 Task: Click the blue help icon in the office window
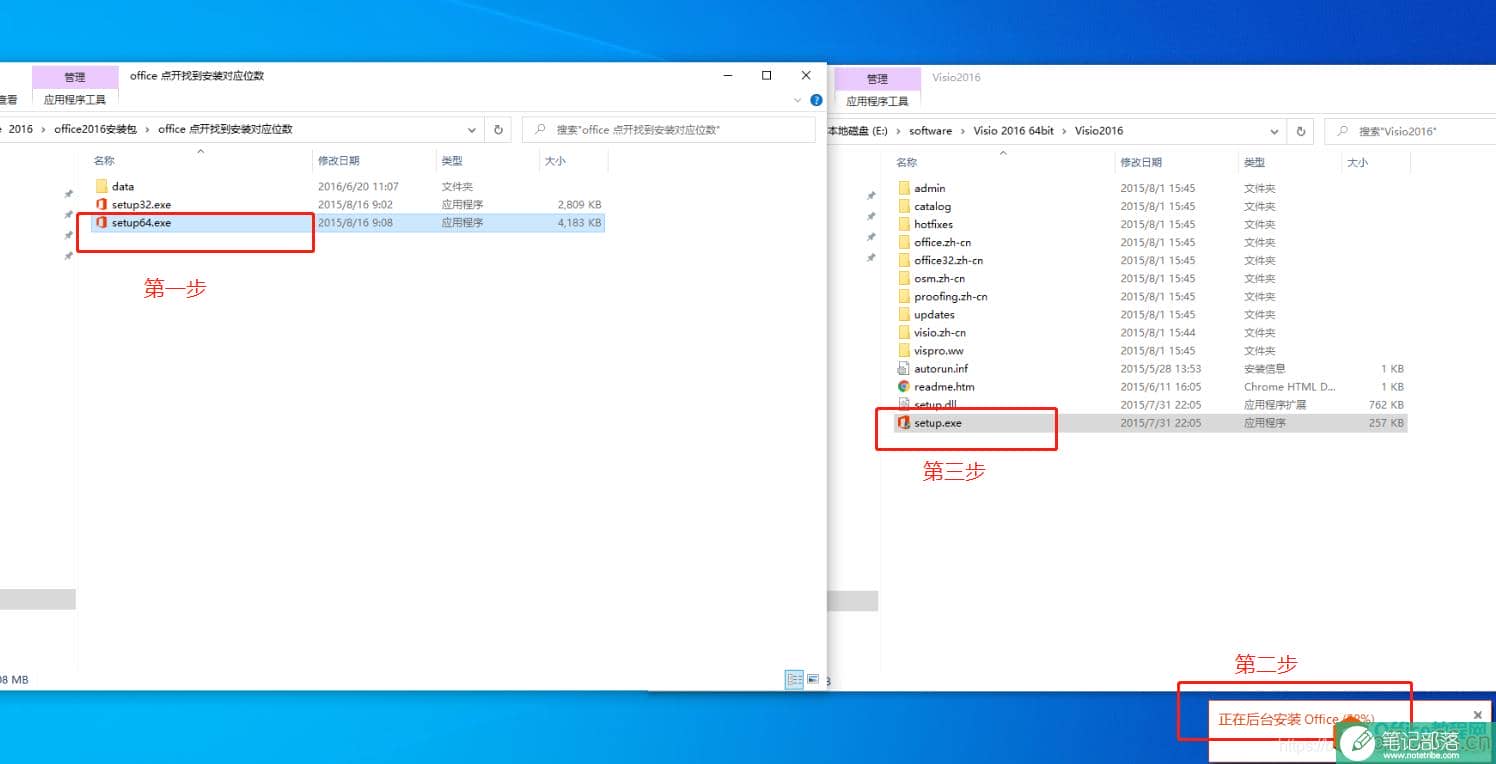tap(816, 100)
